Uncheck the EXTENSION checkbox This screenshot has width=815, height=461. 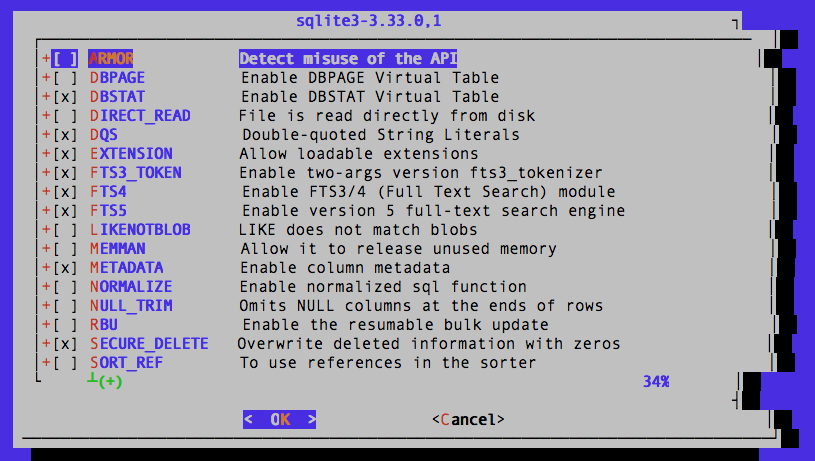64,154
